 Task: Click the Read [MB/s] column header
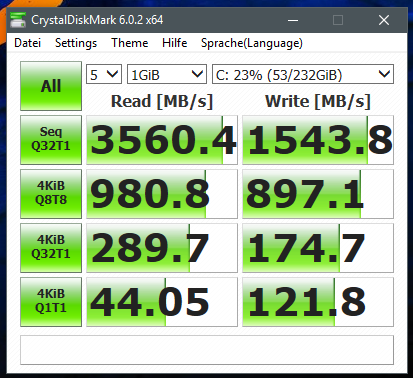click(x=162, y=101)
